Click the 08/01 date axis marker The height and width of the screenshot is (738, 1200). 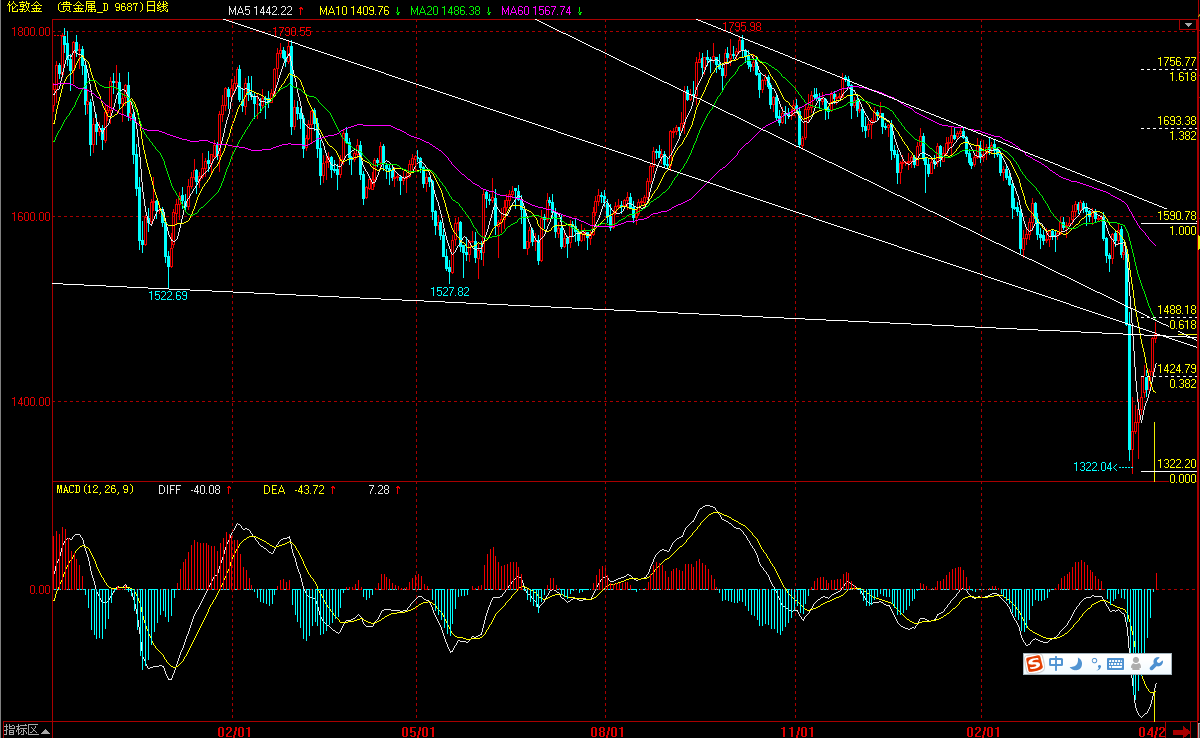pyautogui.click(x=608, y=731)
